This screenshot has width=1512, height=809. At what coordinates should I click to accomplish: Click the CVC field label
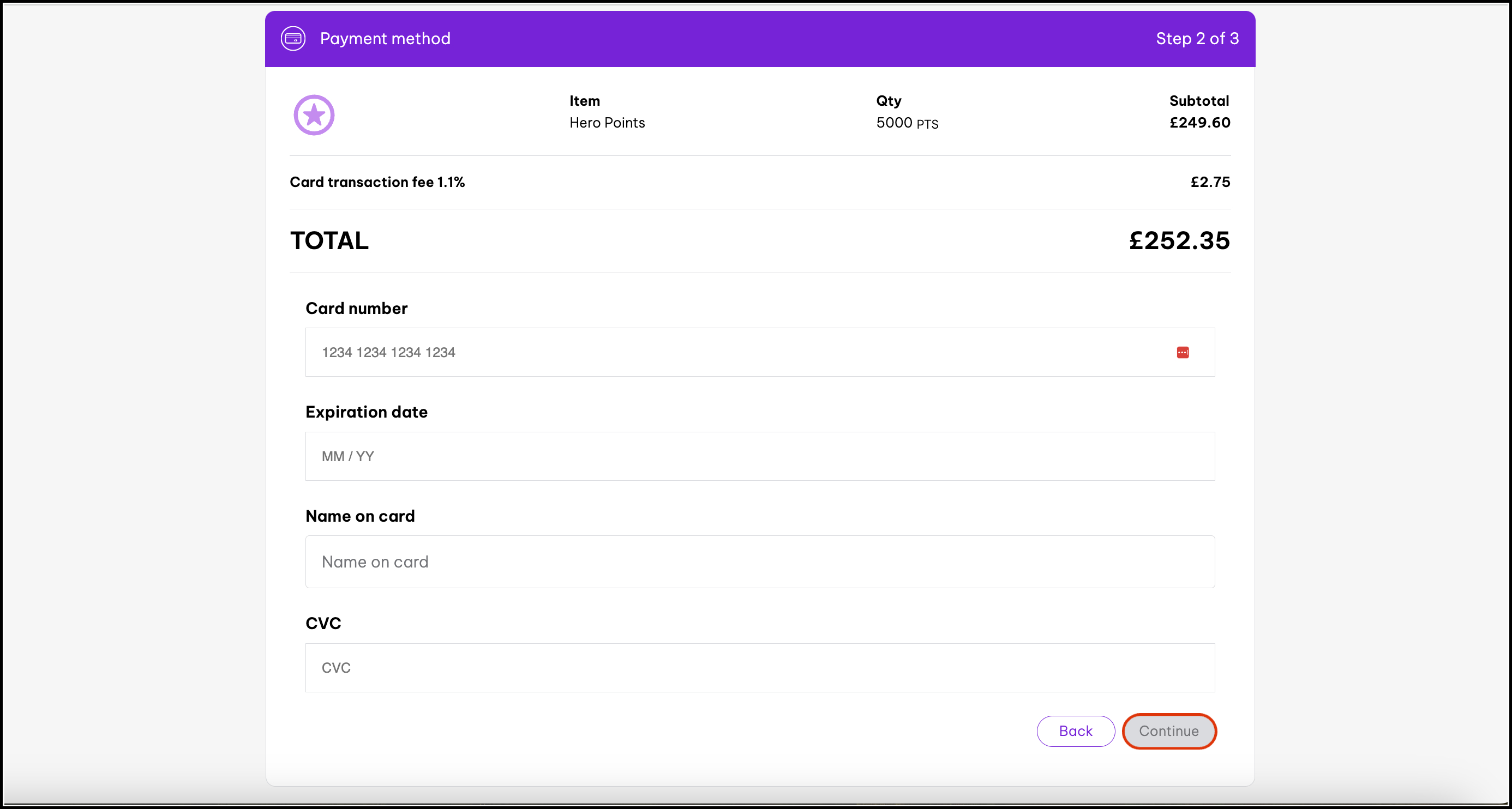[x=323, y=624]
